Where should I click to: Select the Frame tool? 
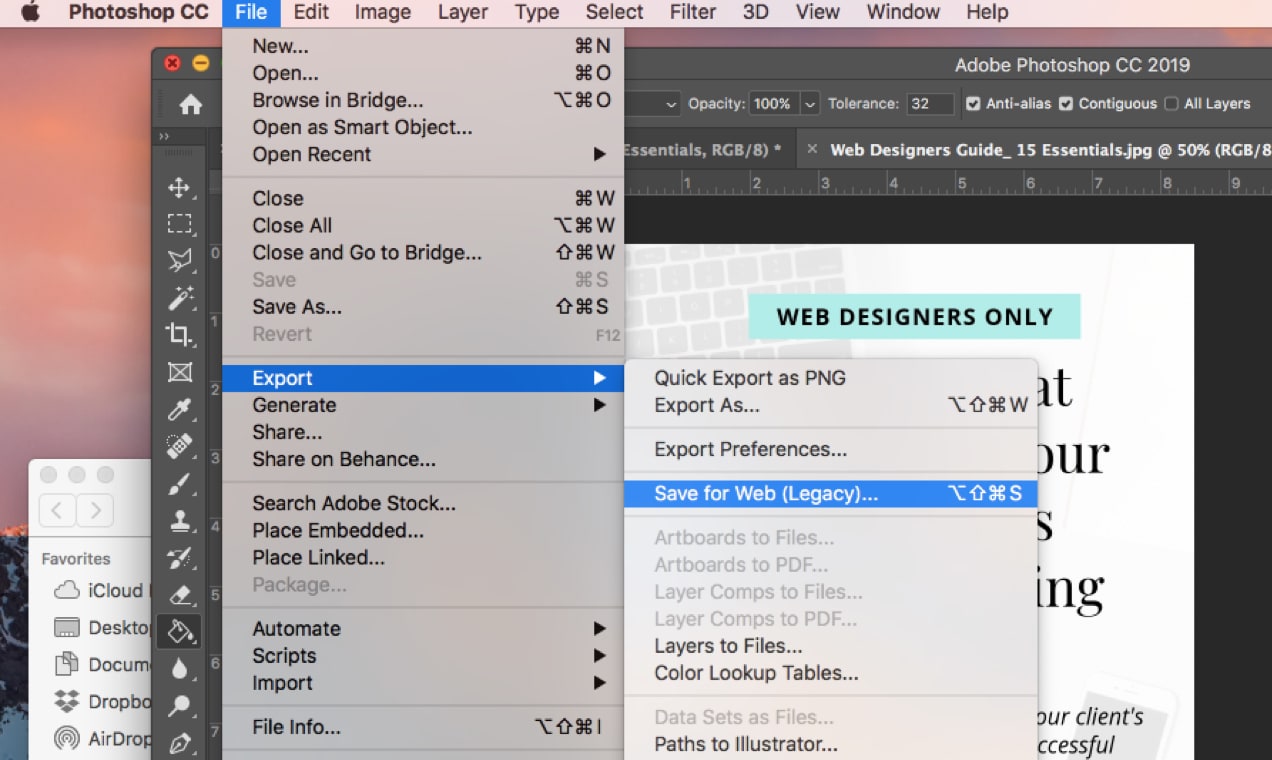[x=179, y=372]
